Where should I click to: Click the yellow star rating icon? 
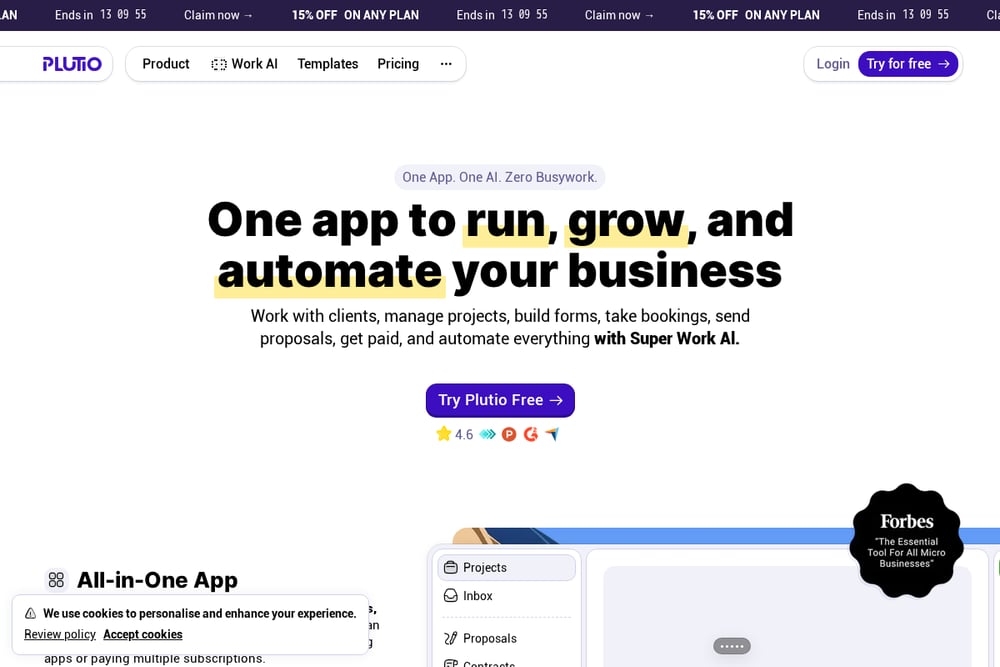point(443,434)
